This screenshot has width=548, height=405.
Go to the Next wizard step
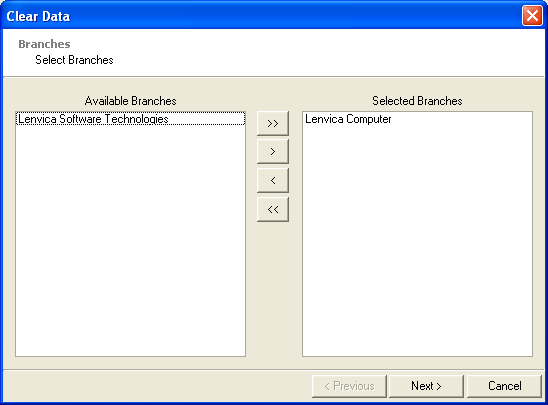pos(426,386)
